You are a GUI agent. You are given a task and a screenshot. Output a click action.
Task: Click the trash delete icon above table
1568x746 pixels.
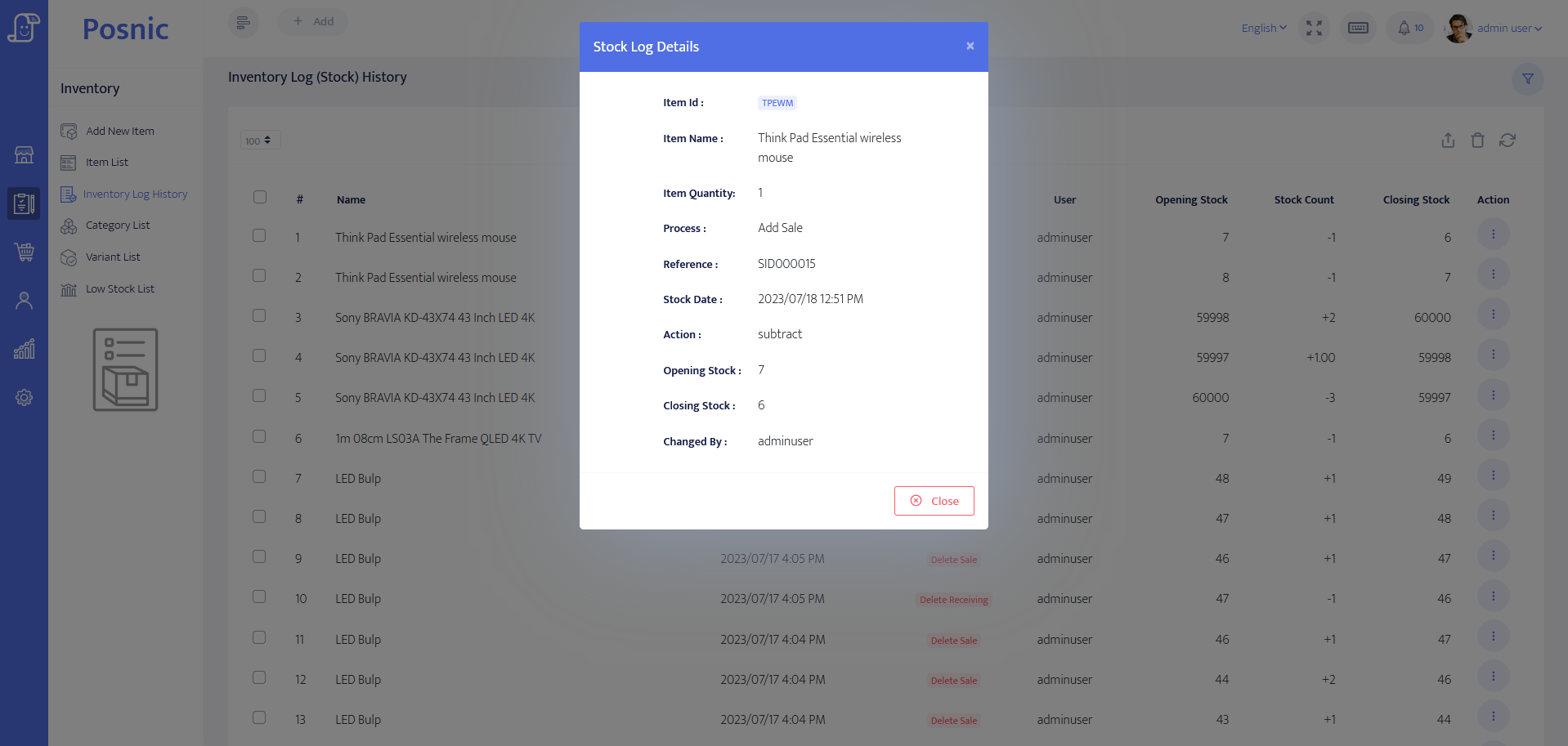point(1477,141)
